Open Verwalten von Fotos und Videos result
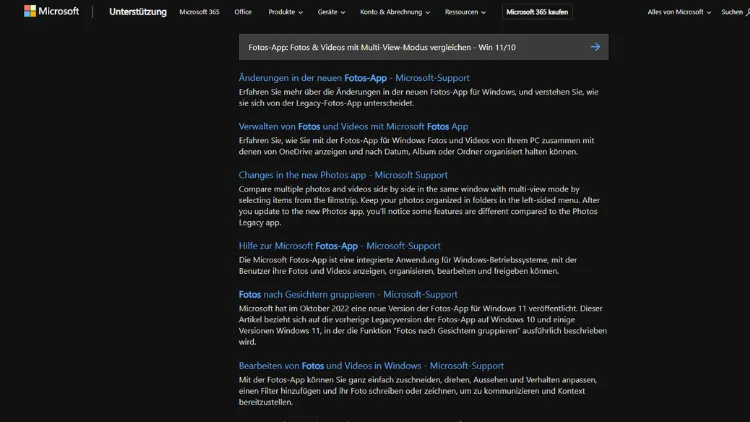 353,126
